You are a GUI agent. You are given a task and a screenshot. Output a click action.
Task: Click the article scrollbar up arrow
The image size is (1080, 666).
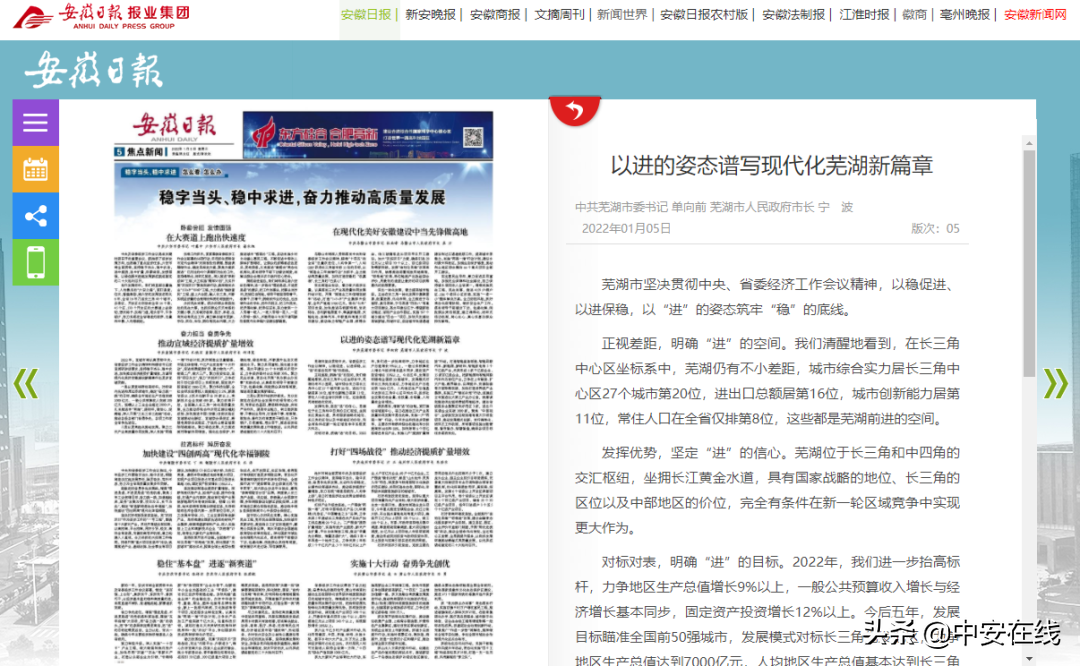pos(1029,143)
